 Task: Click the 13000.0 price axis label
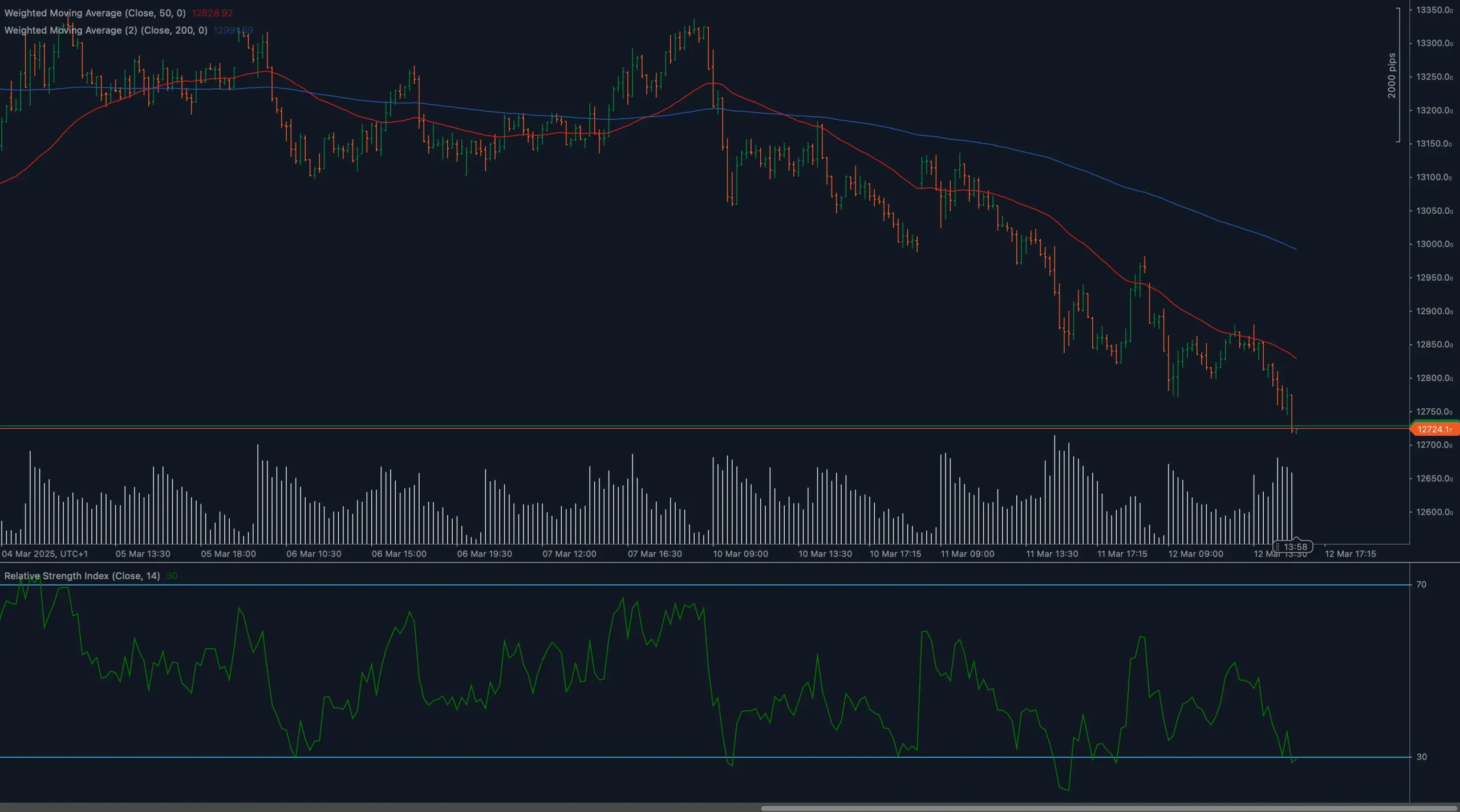coord(1434,244)
